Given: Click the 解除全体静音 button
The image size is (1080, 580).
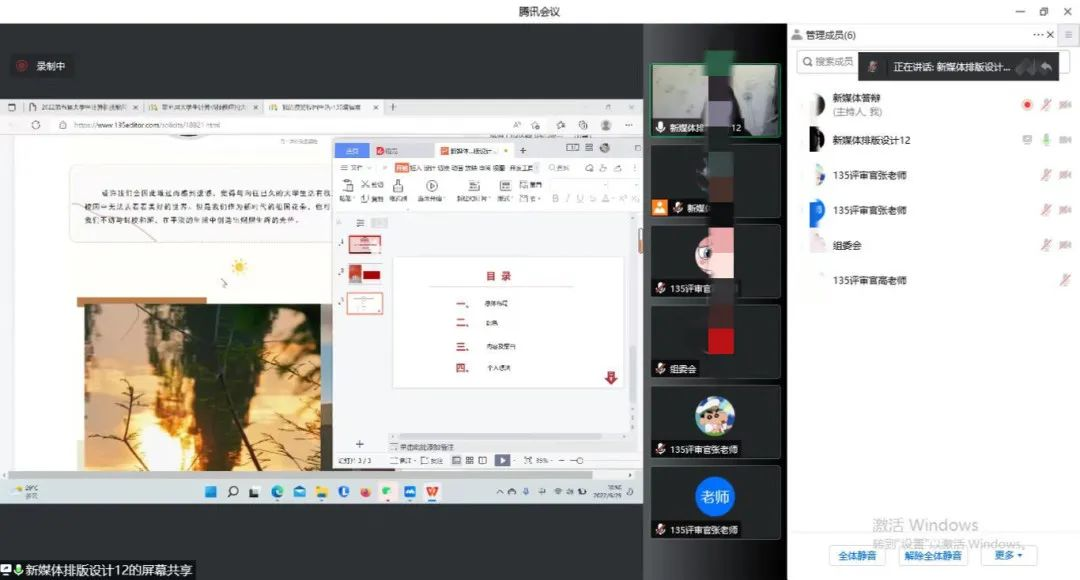Looking at the screenshot, I should click(x=933, y=555).
